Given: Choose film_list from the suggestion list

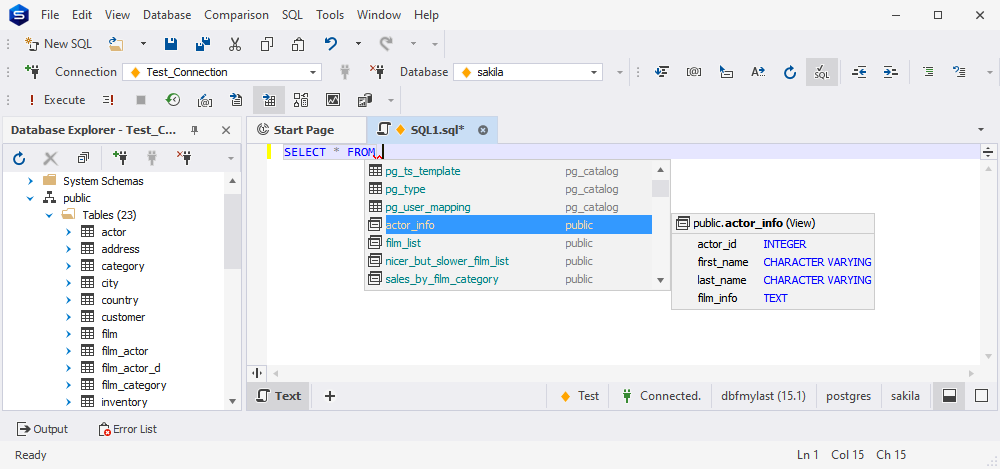Looking at the screenshot, I should coord(508,243).
